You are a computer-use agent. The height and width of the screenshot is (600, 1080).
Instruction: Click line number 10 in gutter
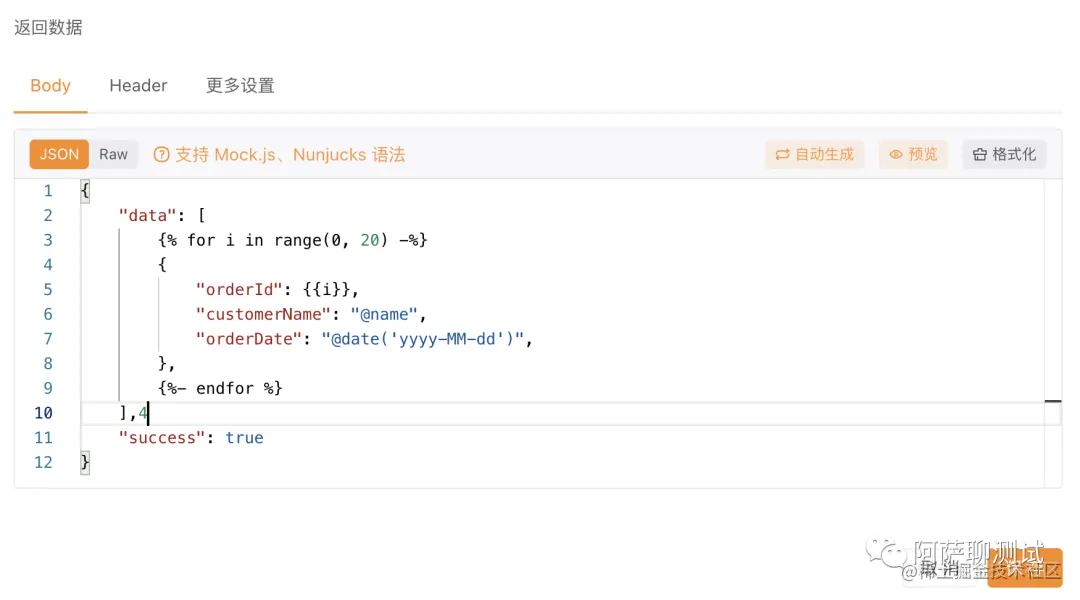point(43,413)
